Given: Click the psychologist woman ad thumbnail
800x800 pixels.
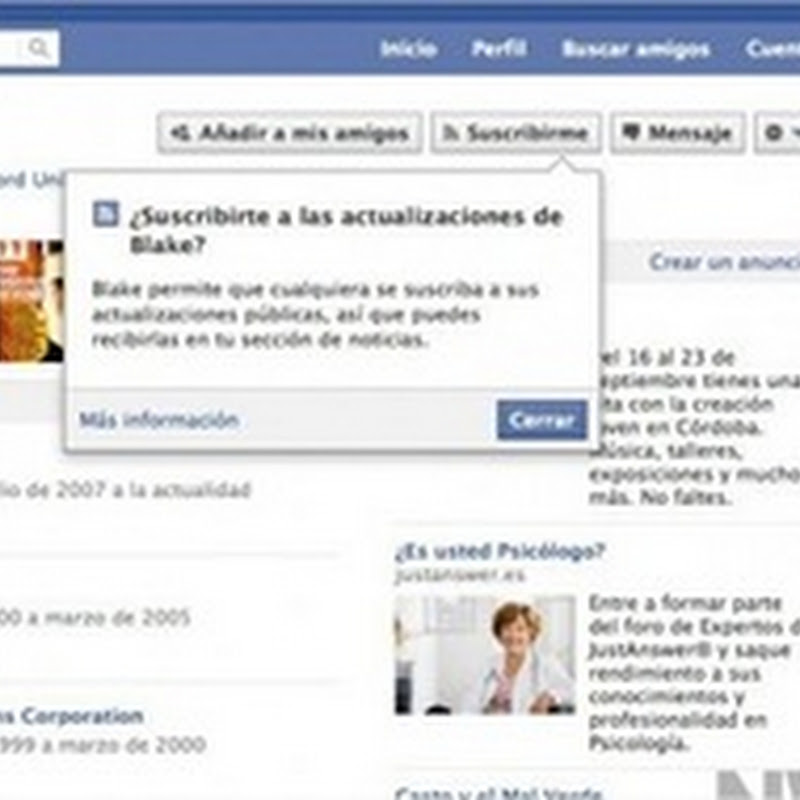Looking at the screenshot, I should click(x=485, y=655).
